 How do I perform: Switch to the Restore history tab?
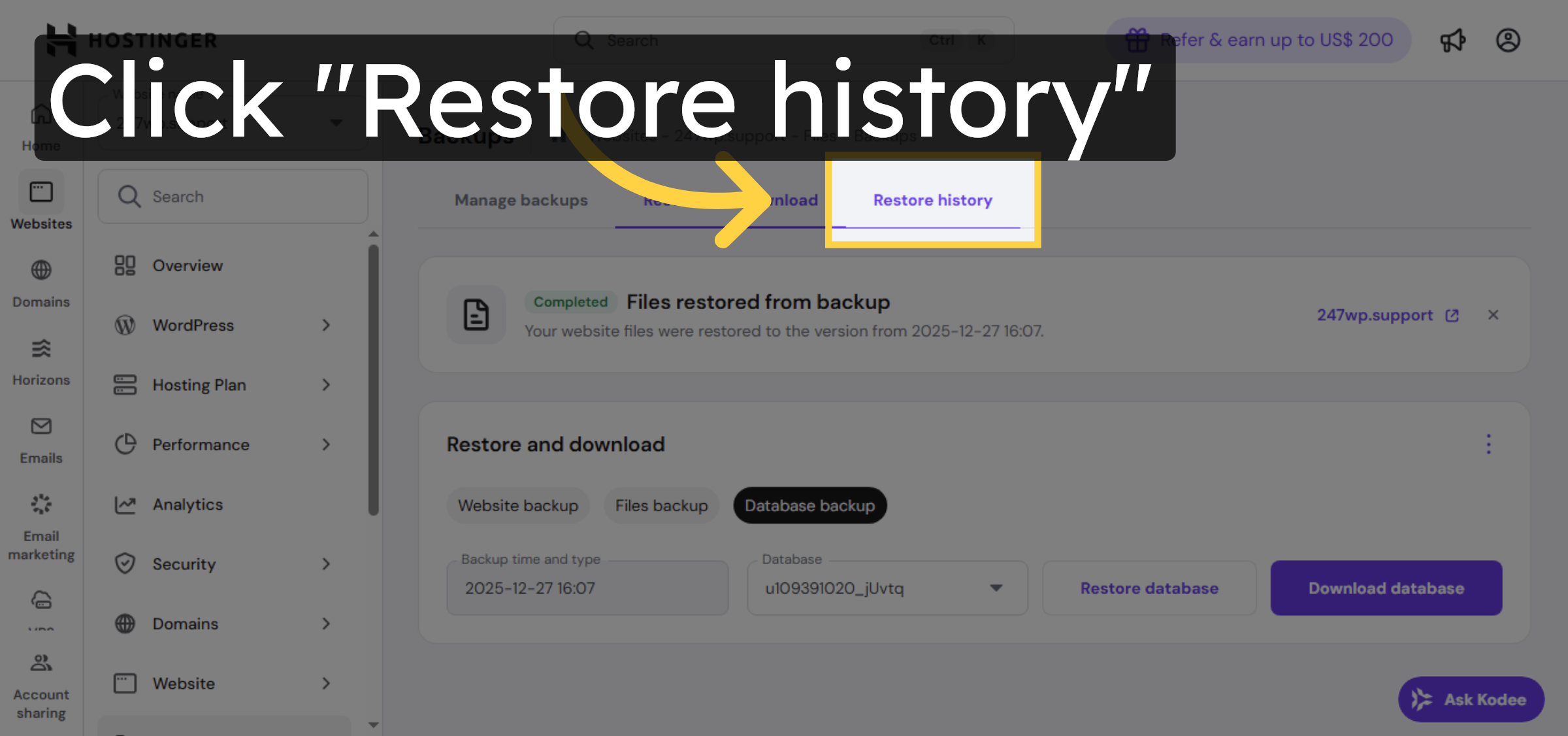(x=932, y=200)
